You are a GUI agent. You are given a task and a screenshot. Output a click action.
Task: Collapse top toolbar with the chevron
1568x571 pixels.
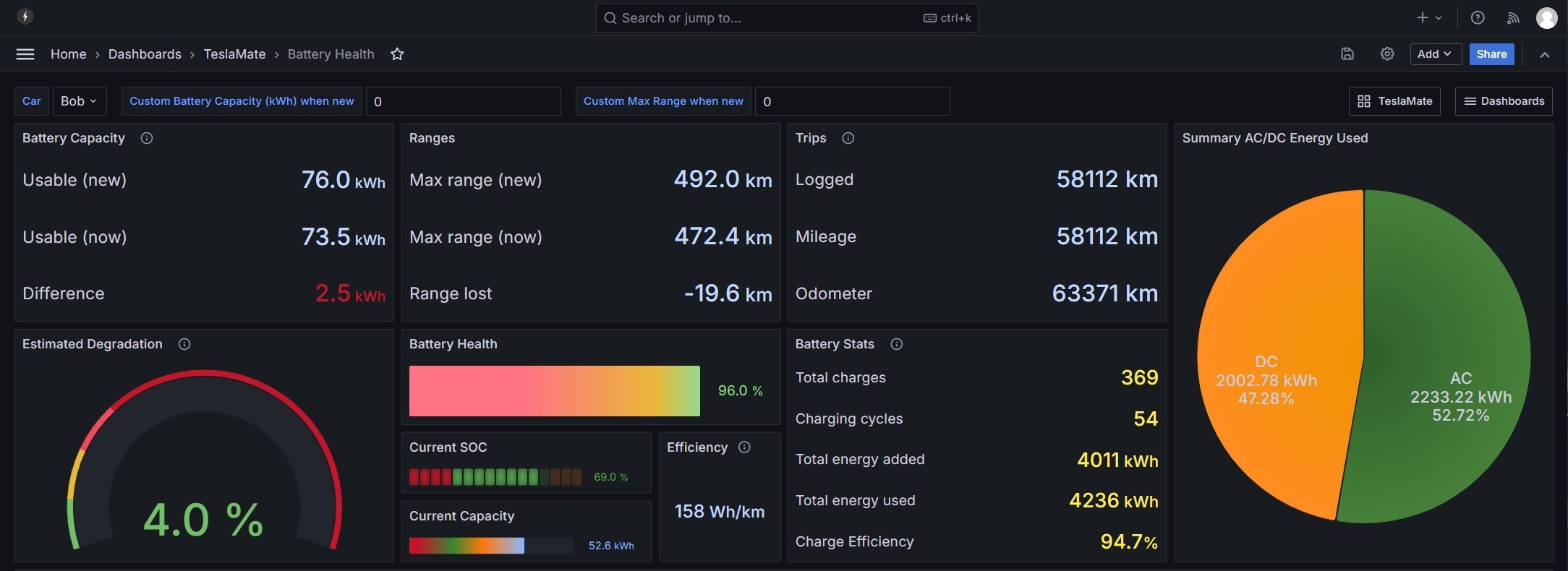1545,54
